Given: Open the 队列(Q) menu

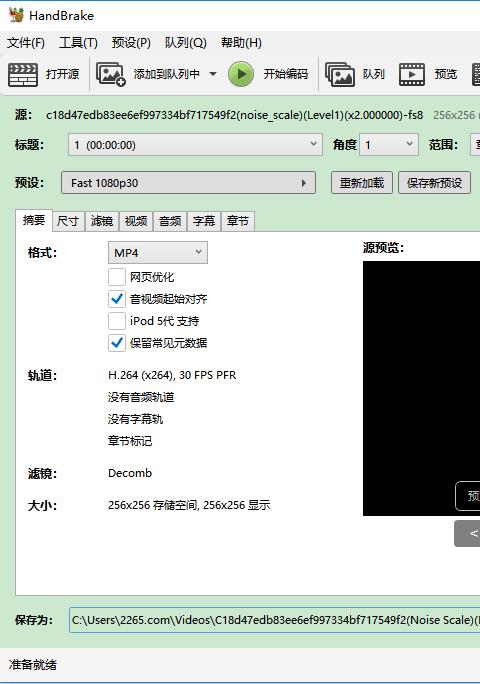Looking at the screenshot, I should tap(185, 43).
